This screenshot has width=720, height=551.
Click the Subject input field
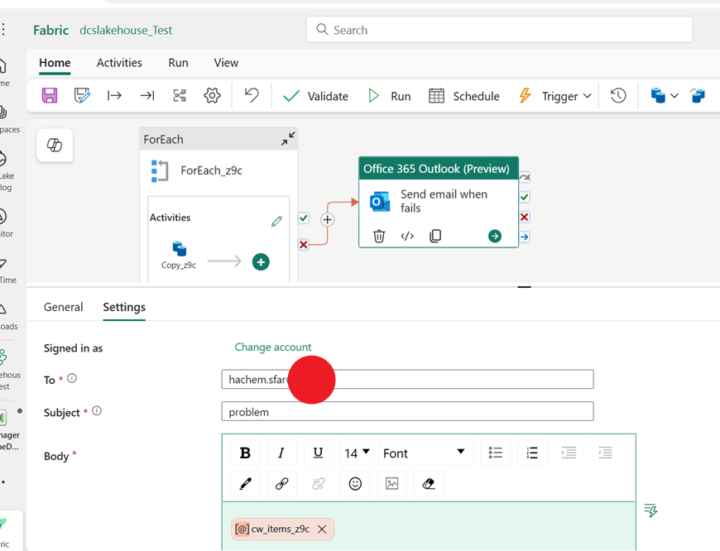coord(407,411)
